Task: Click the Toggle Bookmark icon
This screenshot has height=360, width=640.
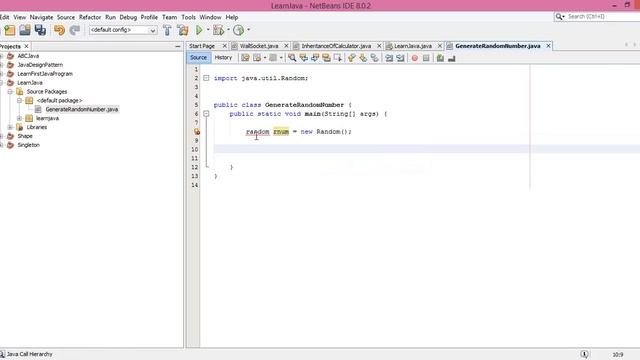Action: coord(374,58)
